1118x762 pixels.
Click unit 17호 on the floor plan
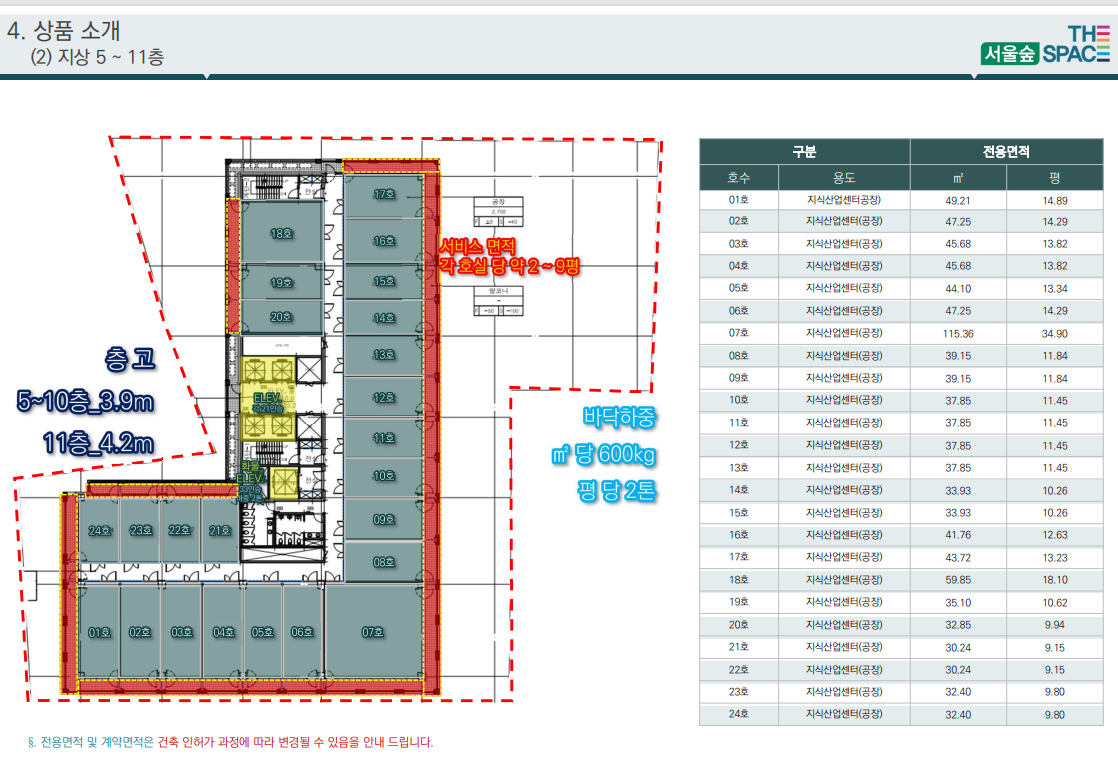[x=384, y=194]
